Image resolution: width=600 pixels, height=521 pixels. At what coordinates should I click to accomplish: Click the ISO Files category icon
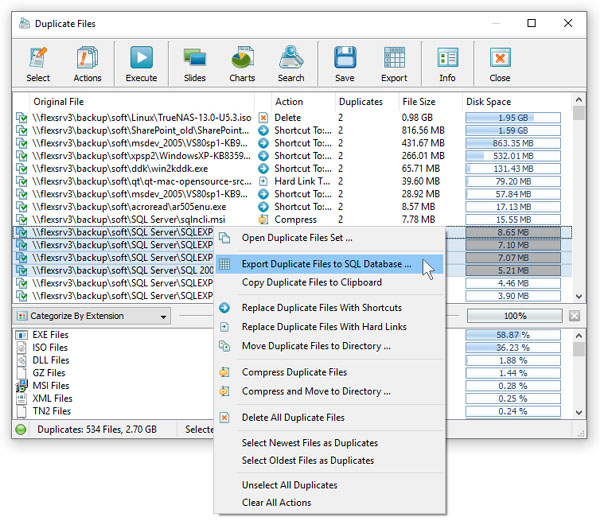tap(22, 348)
